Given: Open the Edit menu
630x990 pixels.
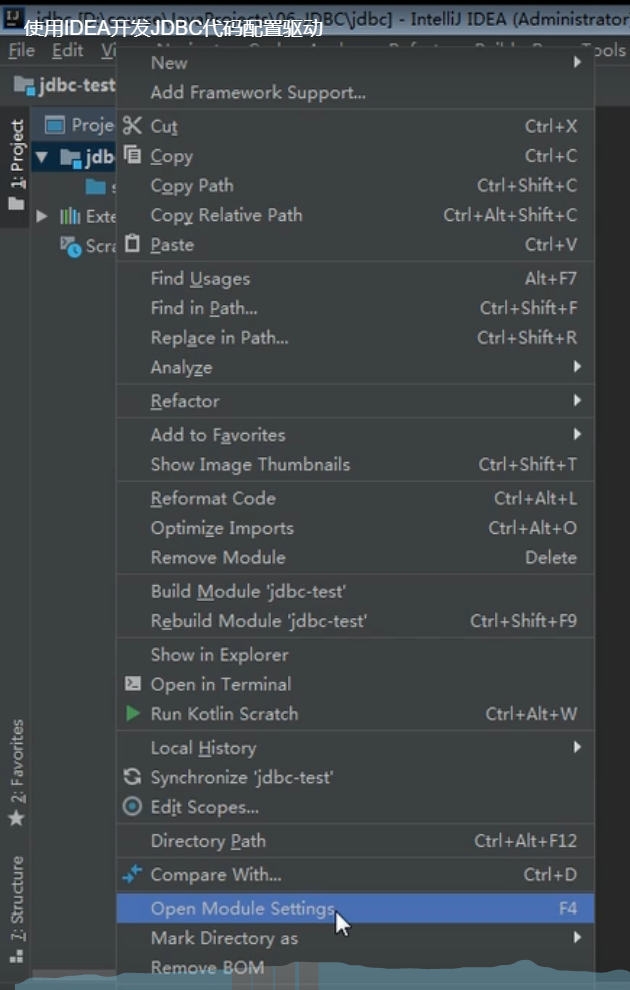Looking at the screenshot, I should pyautogui.click(x=68, y=50).
